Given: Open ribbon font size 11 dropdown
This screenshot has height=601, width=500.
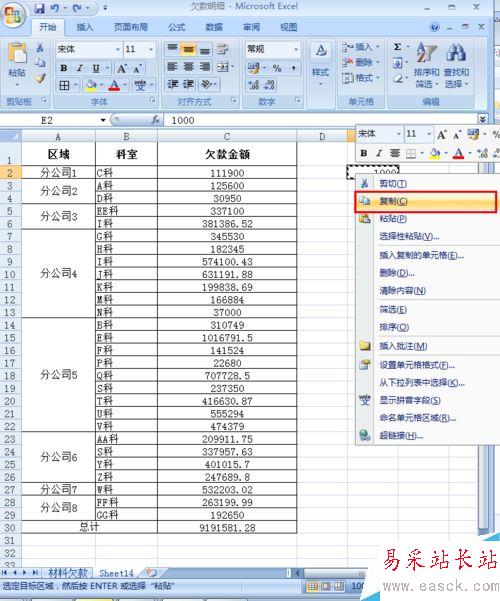Looking at the screenshot, I should coord(151,49).
